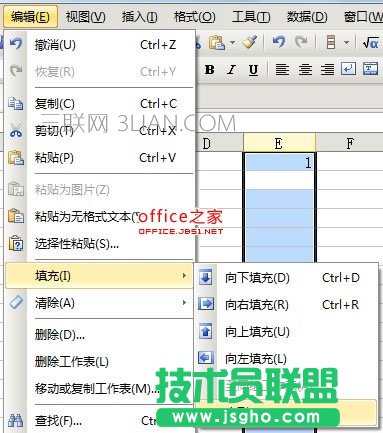Choose 向右填充(R) from fill submenu
383x433 pixels.
tap(286, 304)
